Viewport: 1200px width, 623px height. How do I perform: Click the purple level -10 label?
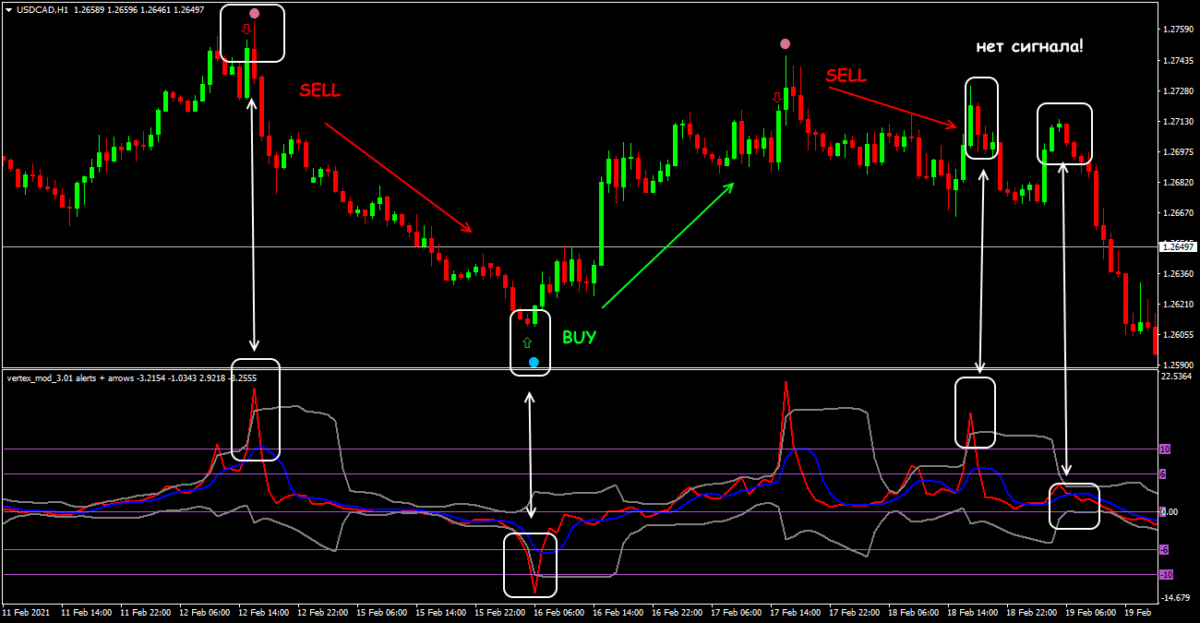point(1164,575)
